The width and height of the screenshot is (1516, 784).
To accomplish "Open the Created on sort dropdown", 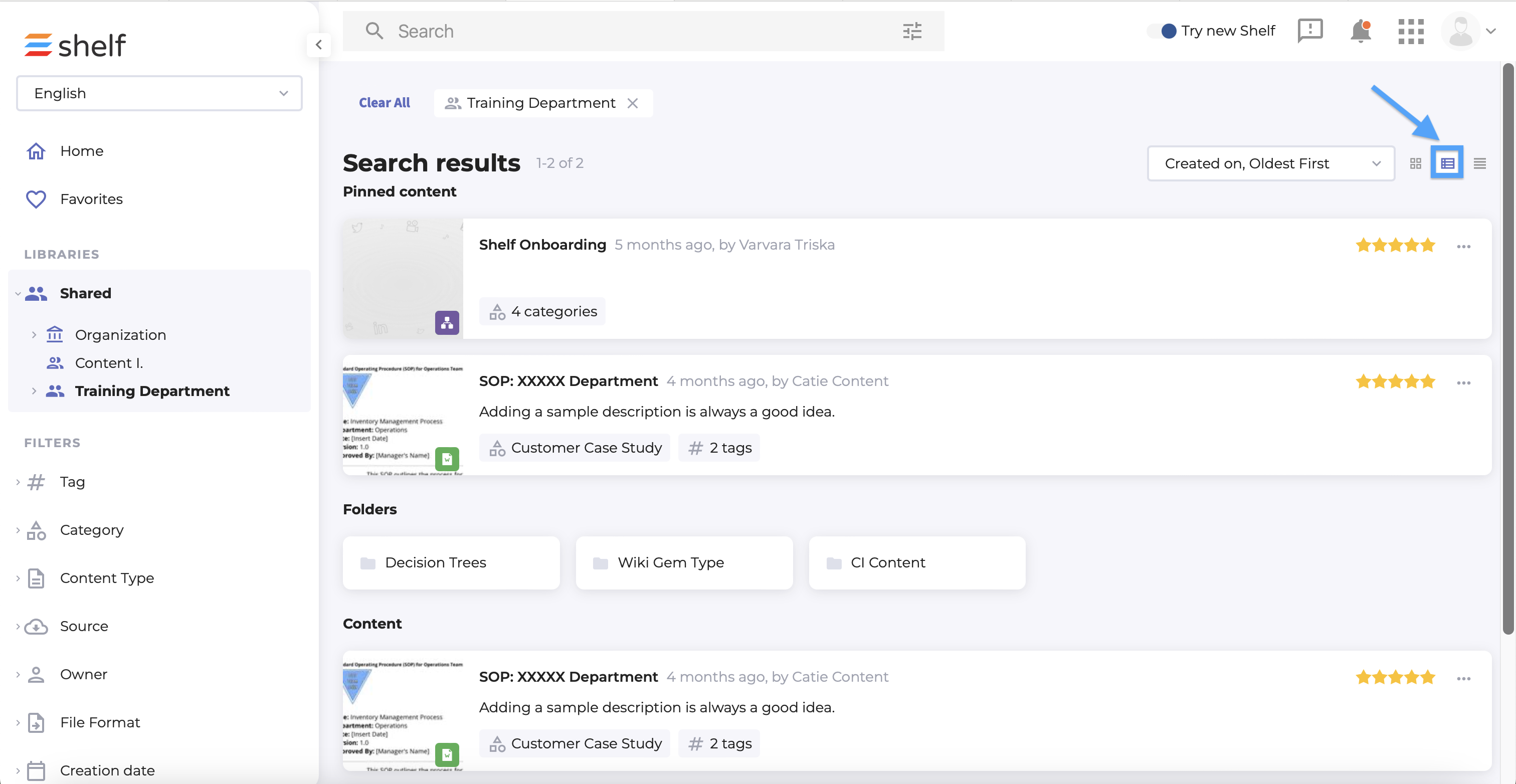I will (x=1270, y=163).
